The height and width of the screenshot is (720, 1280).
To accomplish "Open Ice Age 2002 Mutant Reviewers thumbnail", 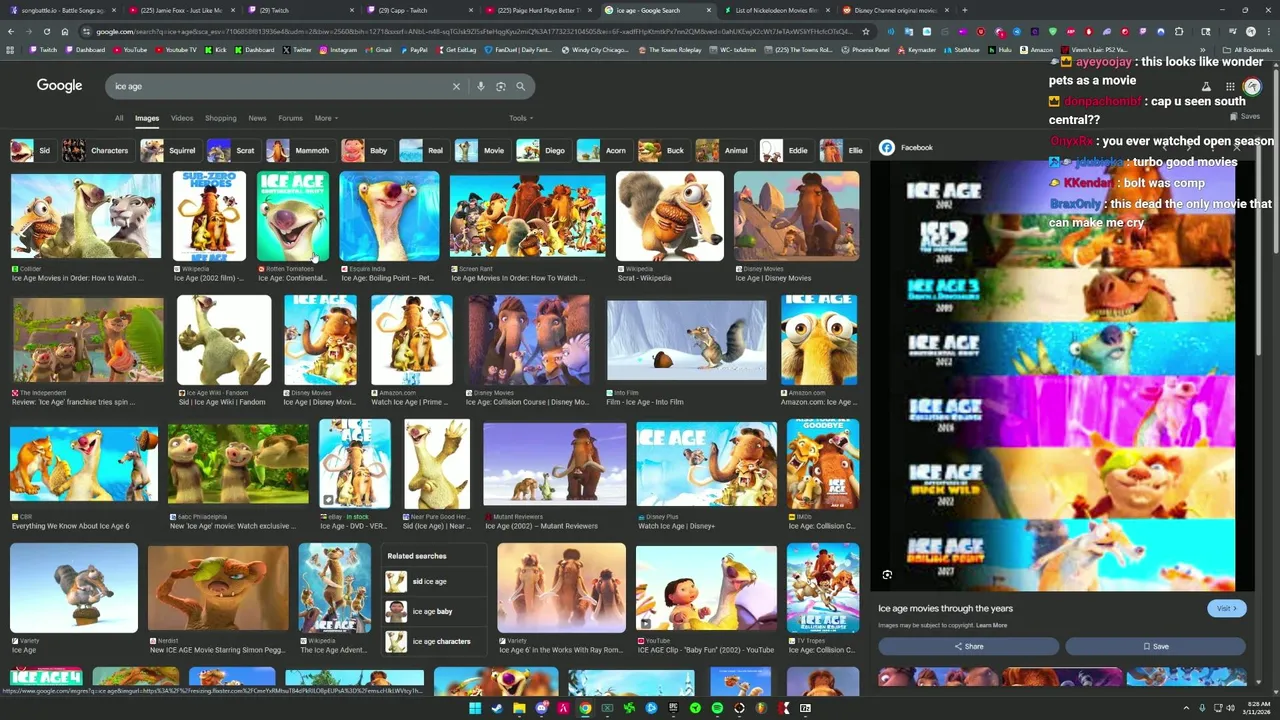I will pyautogui.click(x=555, y=464).
